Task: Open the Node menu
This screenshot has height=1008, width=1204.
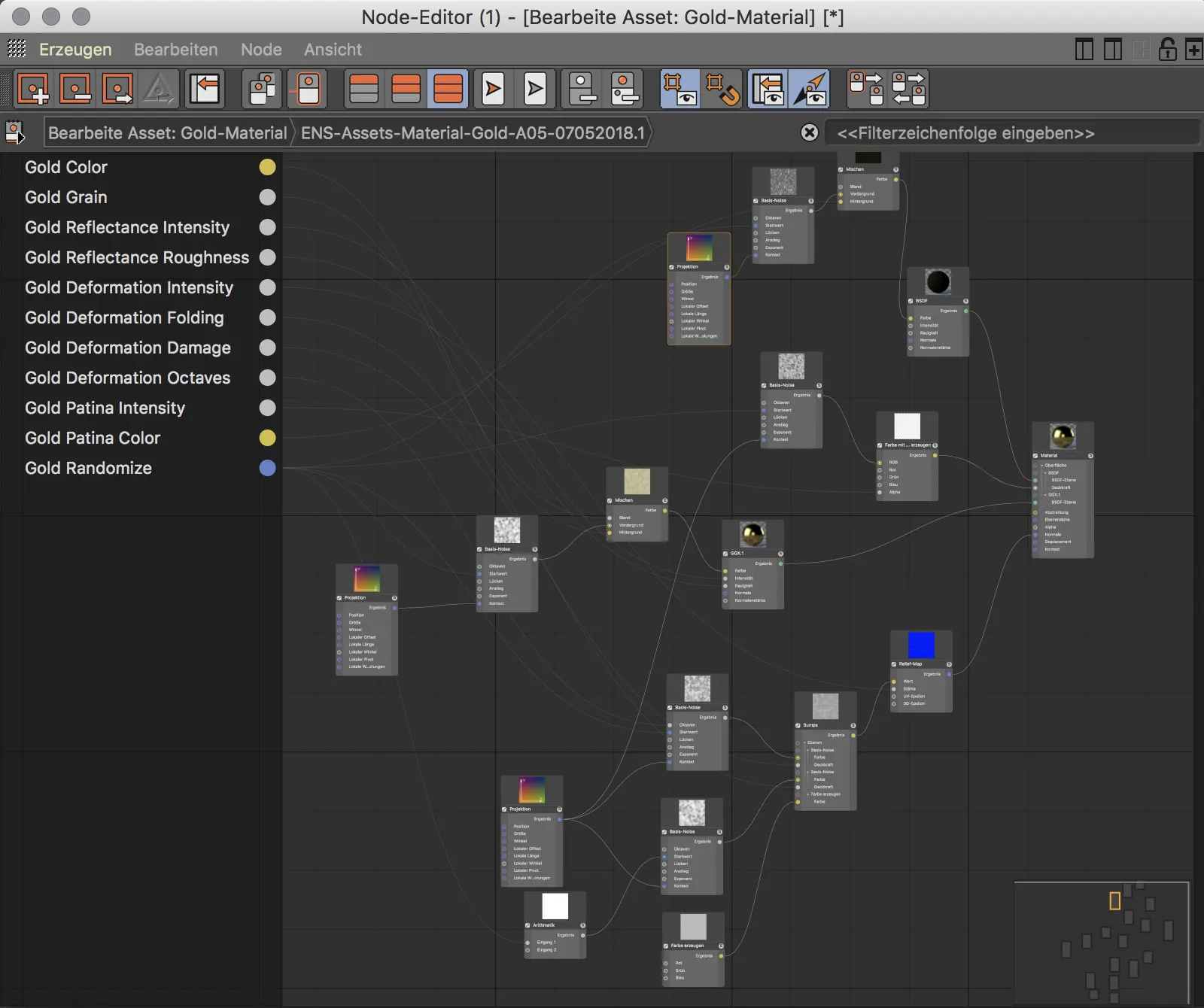Action: pos(261,50)
